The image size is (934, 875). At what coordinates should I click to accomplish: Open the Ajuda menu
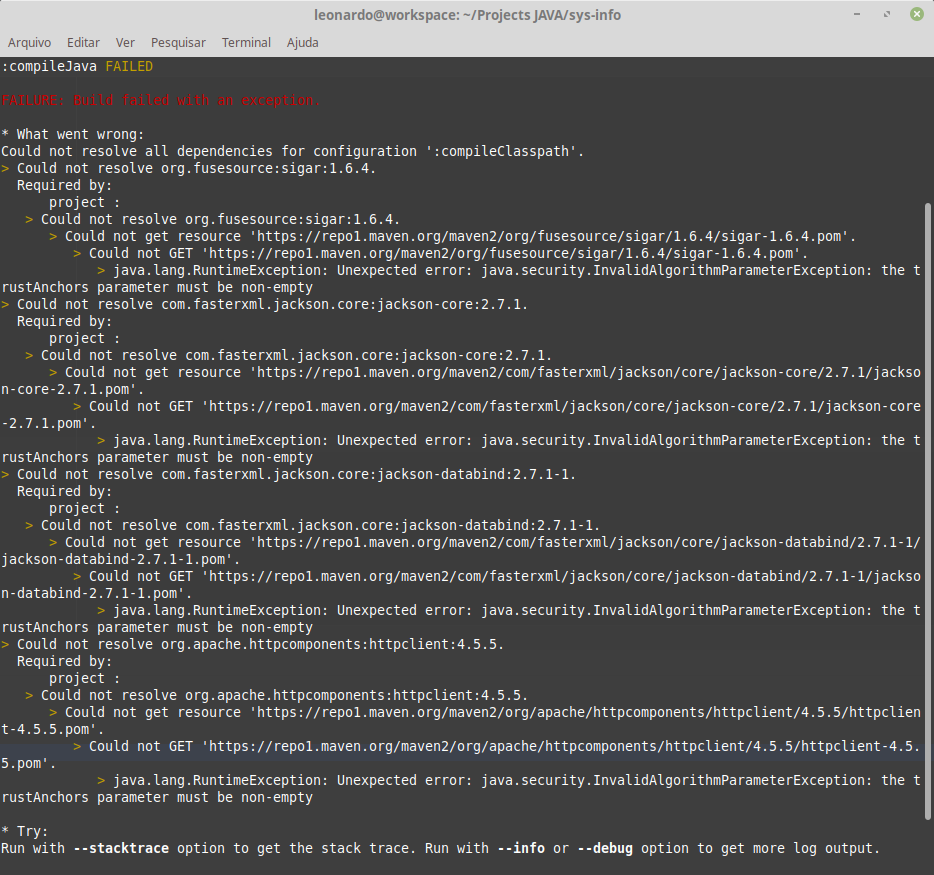click(x=303, y=43)
